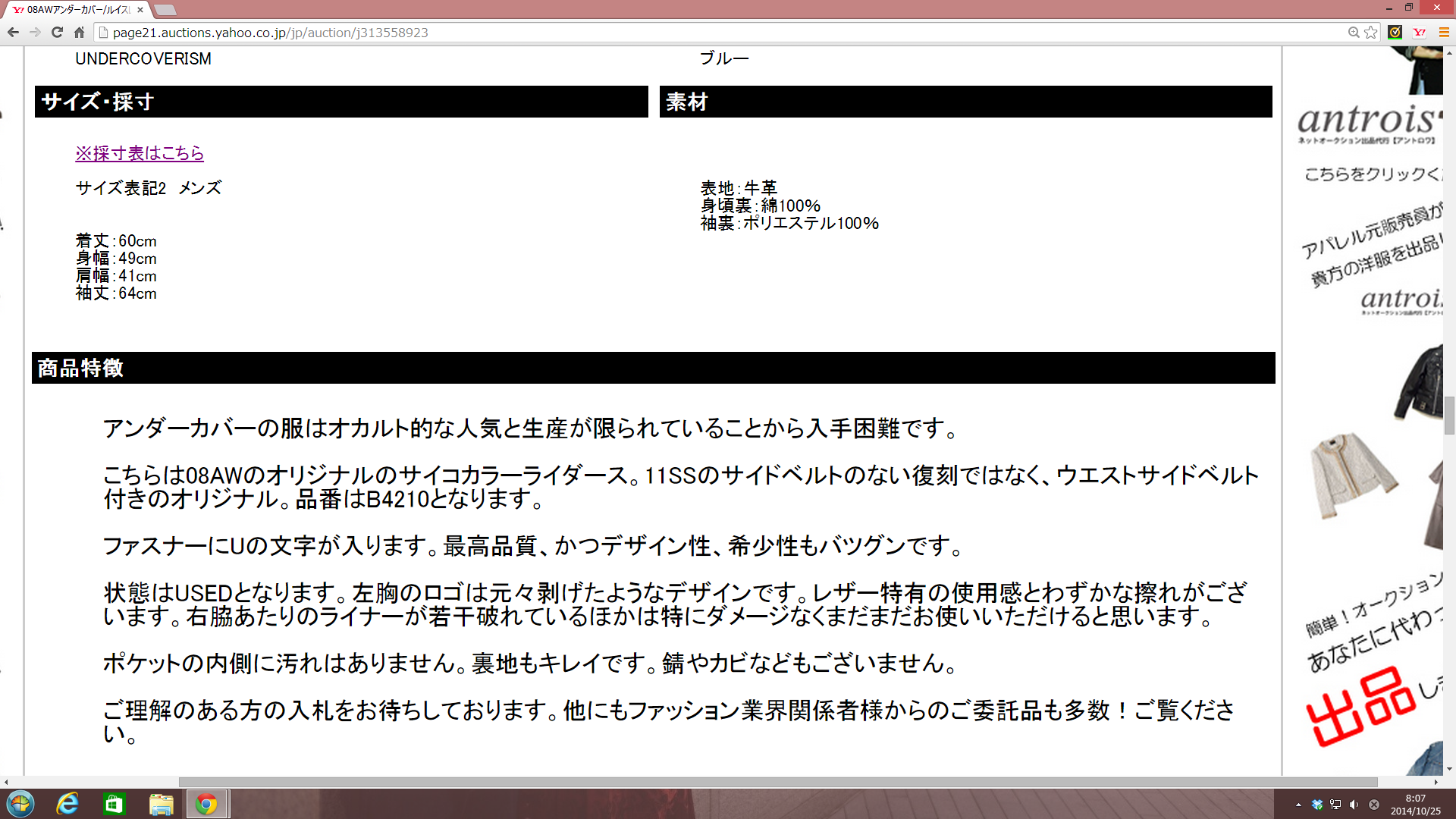Click the サイズ表記2 メンズ text

click(149, 188)
